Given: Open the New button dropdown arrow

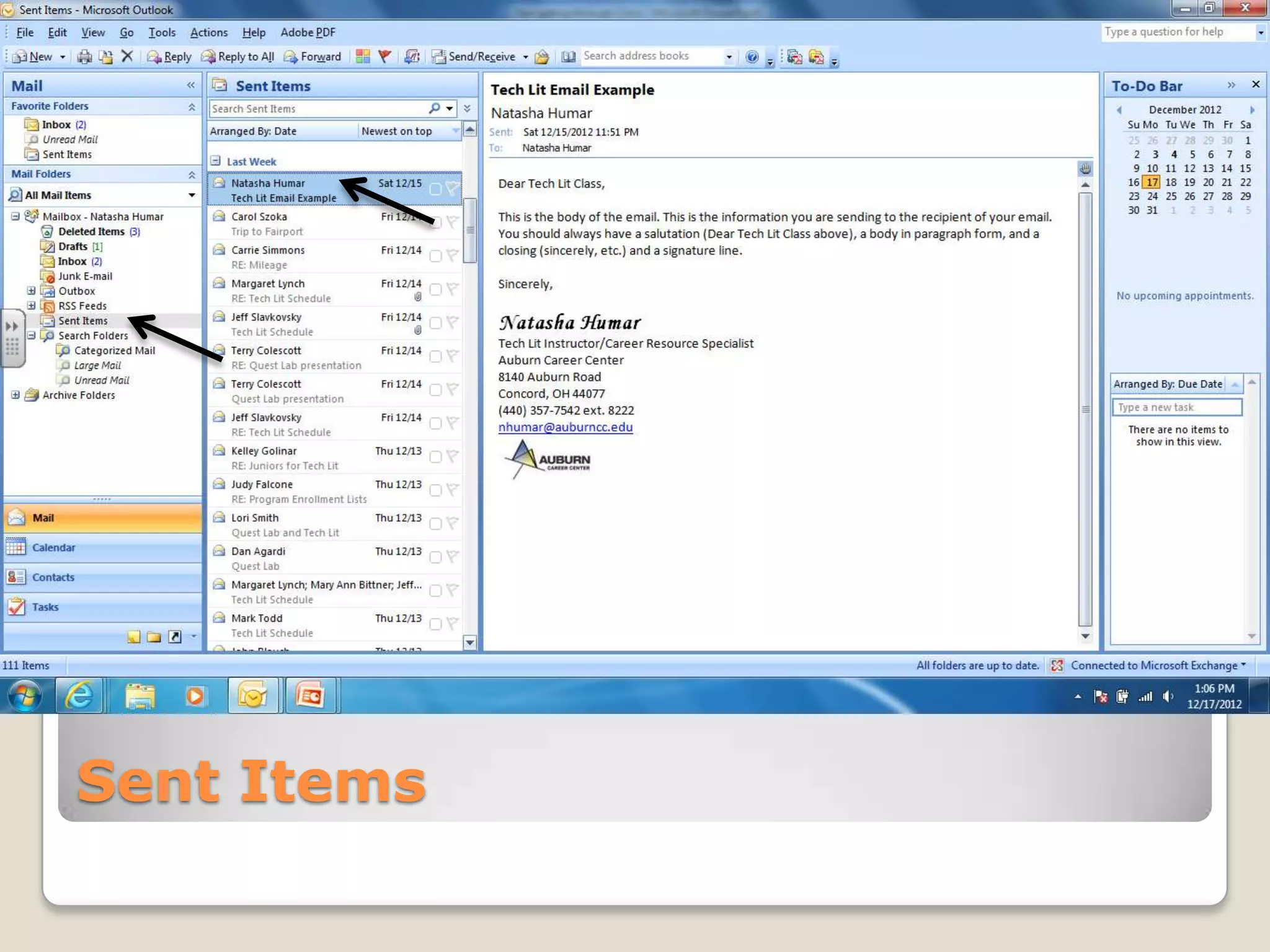Looking at the screenshot, I should click(62, 57).
